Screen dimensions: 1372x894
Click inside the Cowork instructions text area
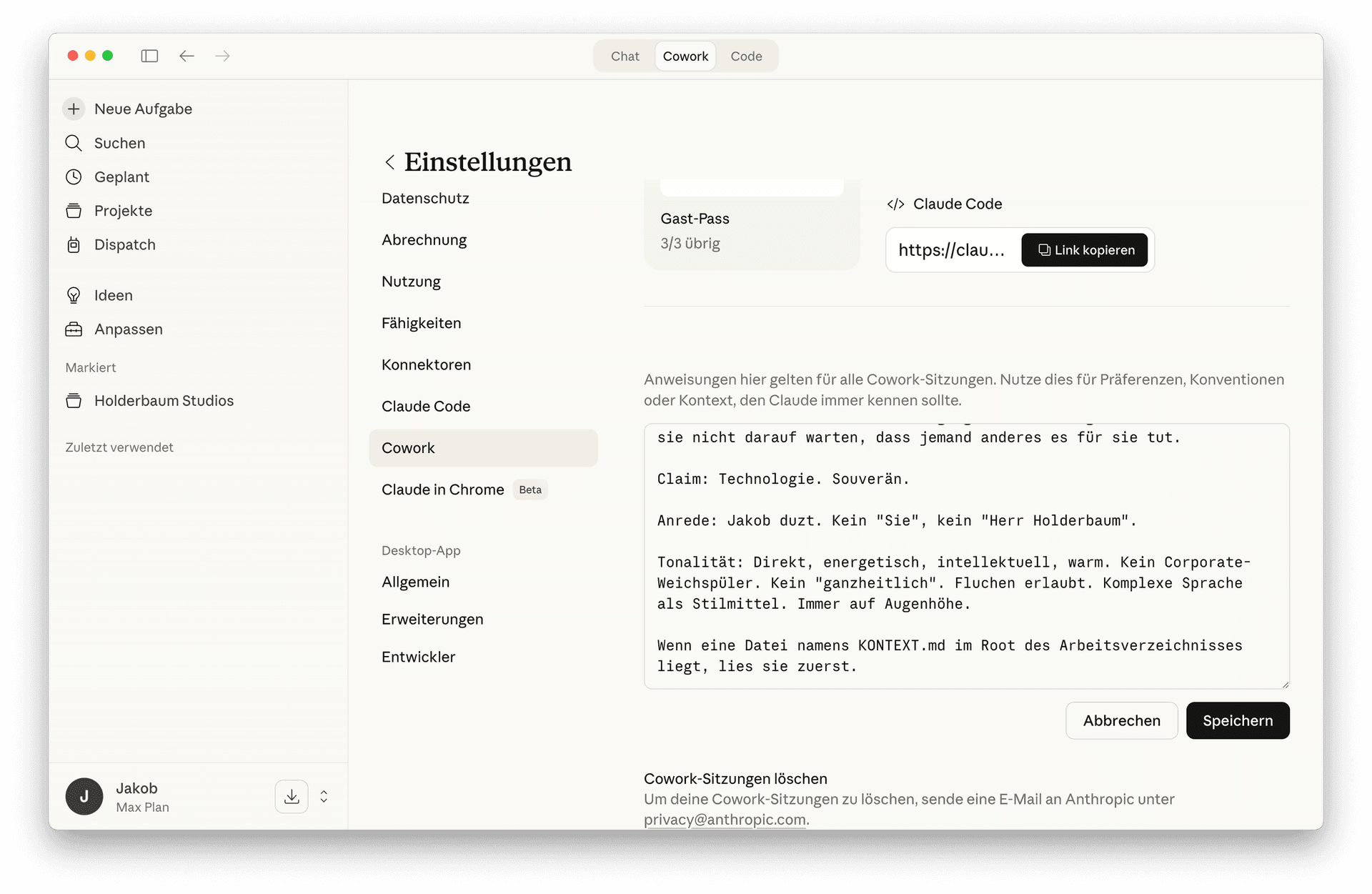(967, 557)
